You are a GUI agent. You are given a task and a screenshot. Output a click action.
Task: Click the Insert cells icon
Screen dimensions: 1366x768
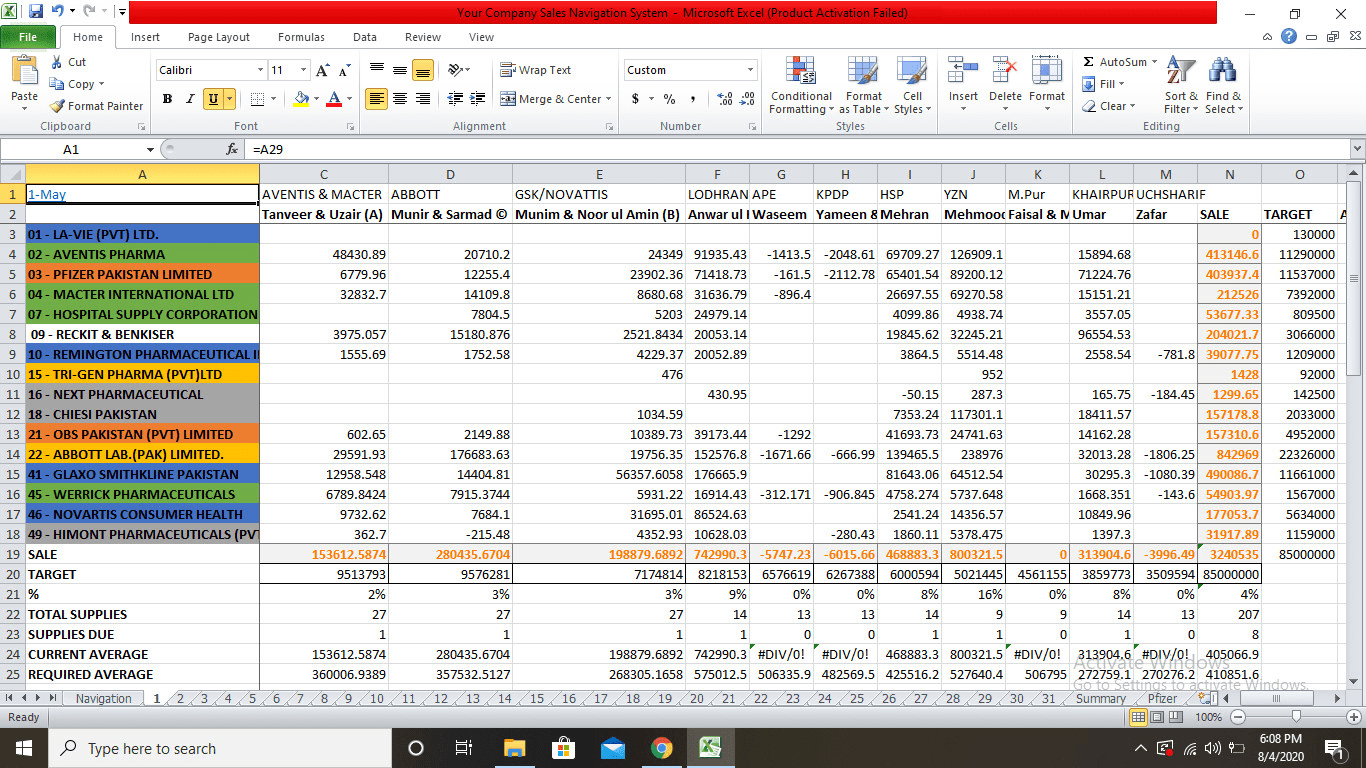point(963,72)
